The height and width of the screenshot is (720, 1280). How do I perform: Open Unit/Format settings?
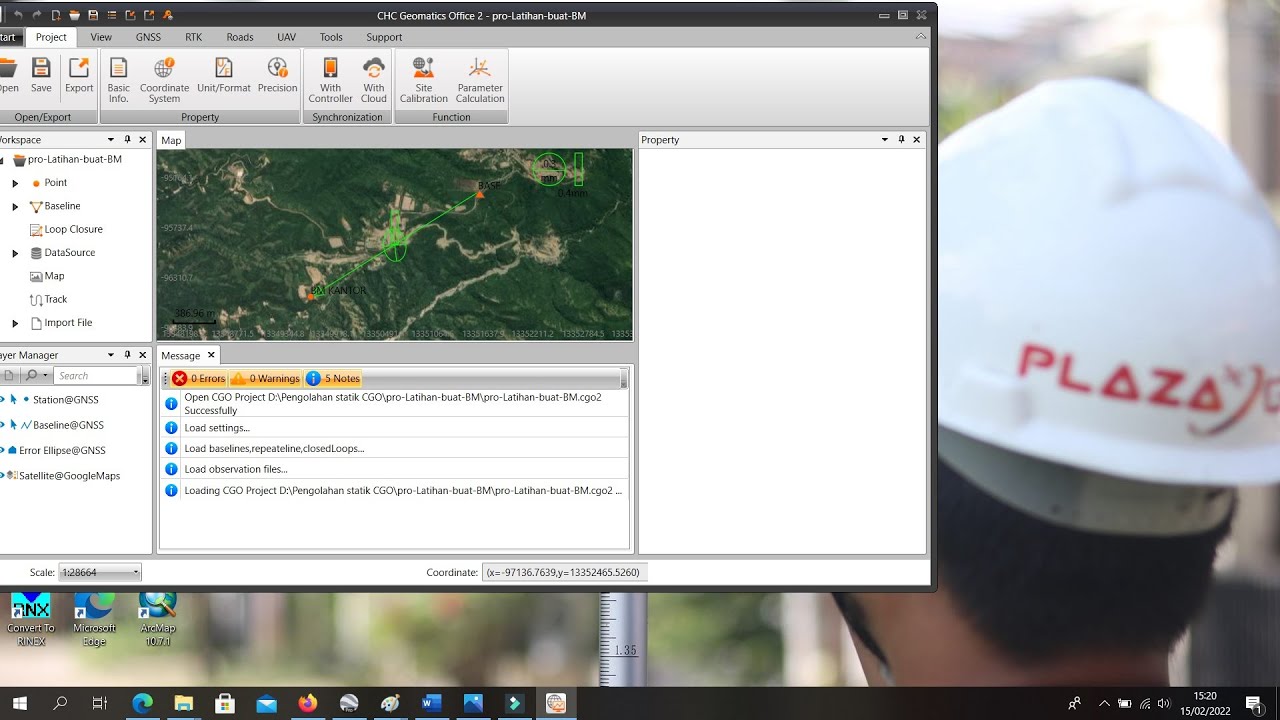point(224,76)
